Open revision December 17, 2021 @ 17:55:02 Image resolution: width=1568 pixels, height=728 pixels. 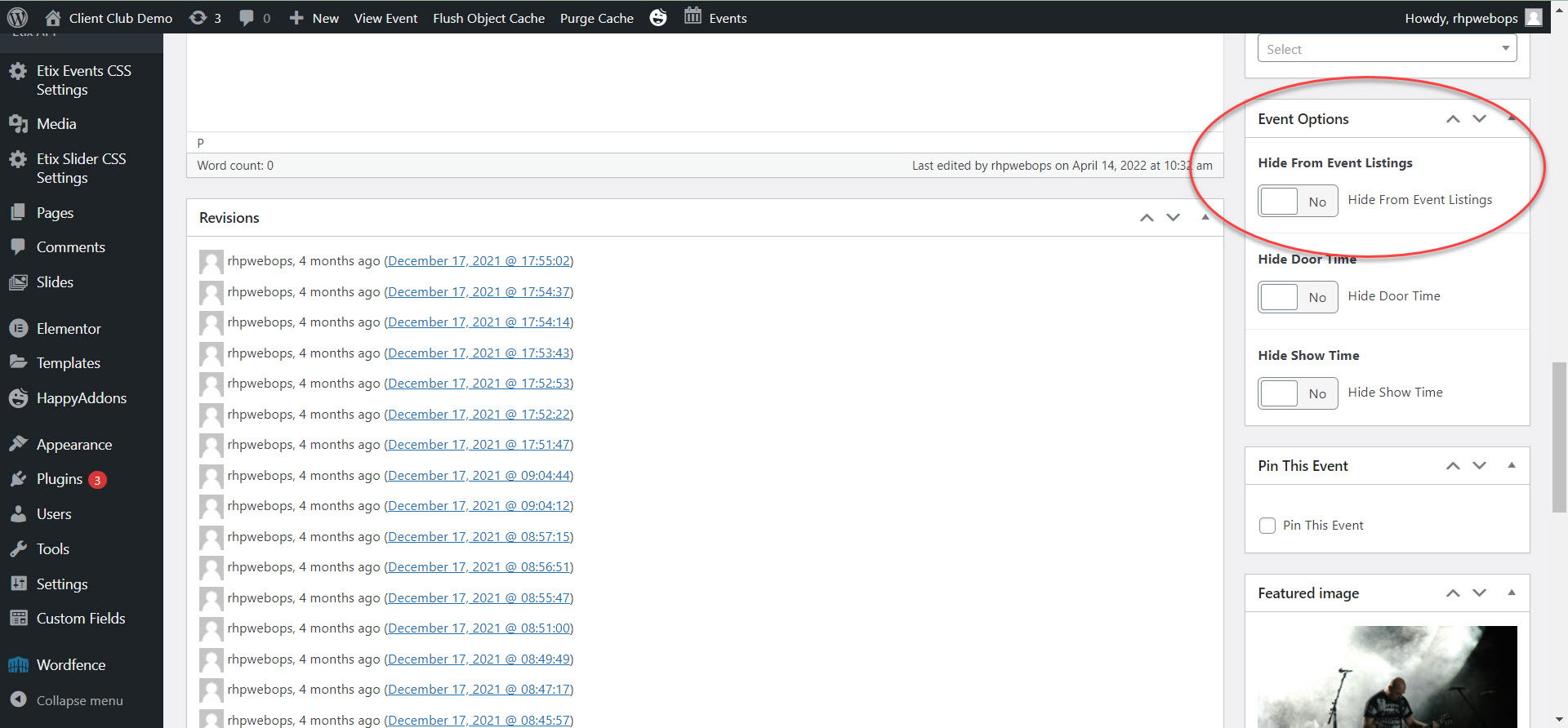point(479,261)
